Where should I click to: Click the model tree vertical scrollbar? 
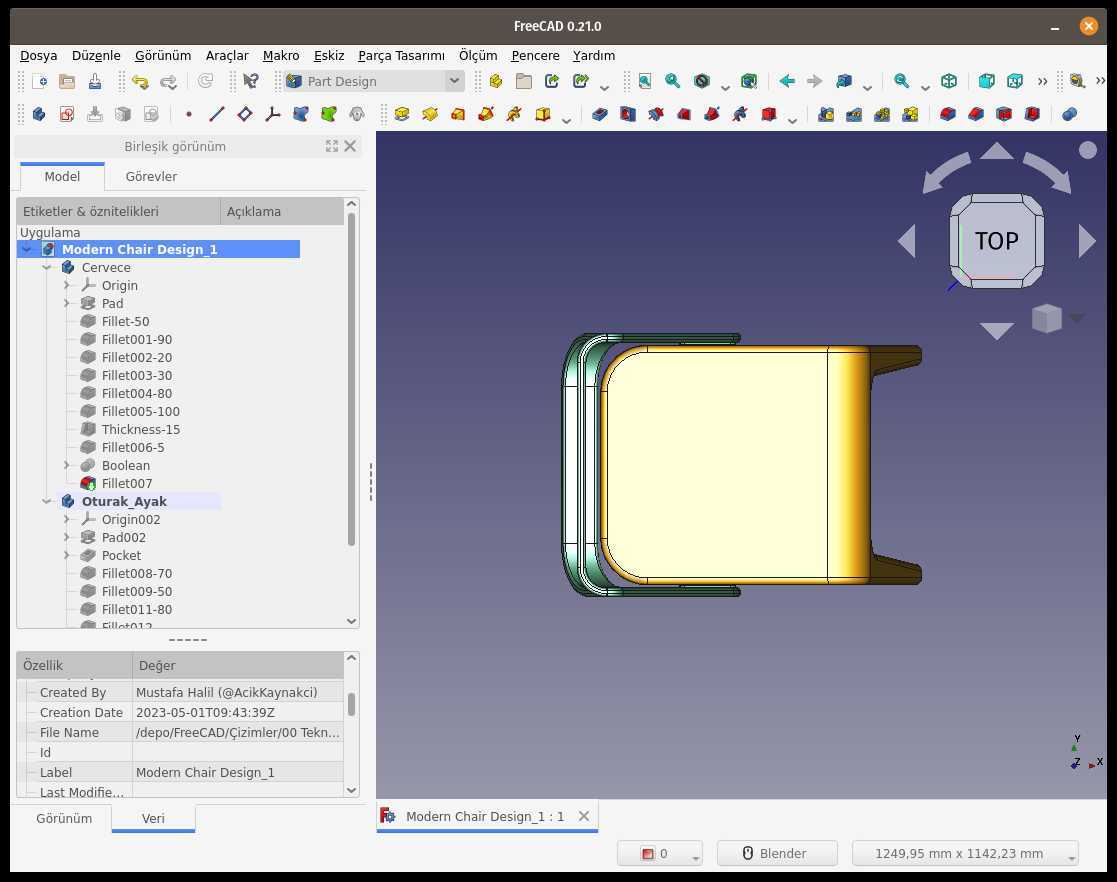coord(351,378)
